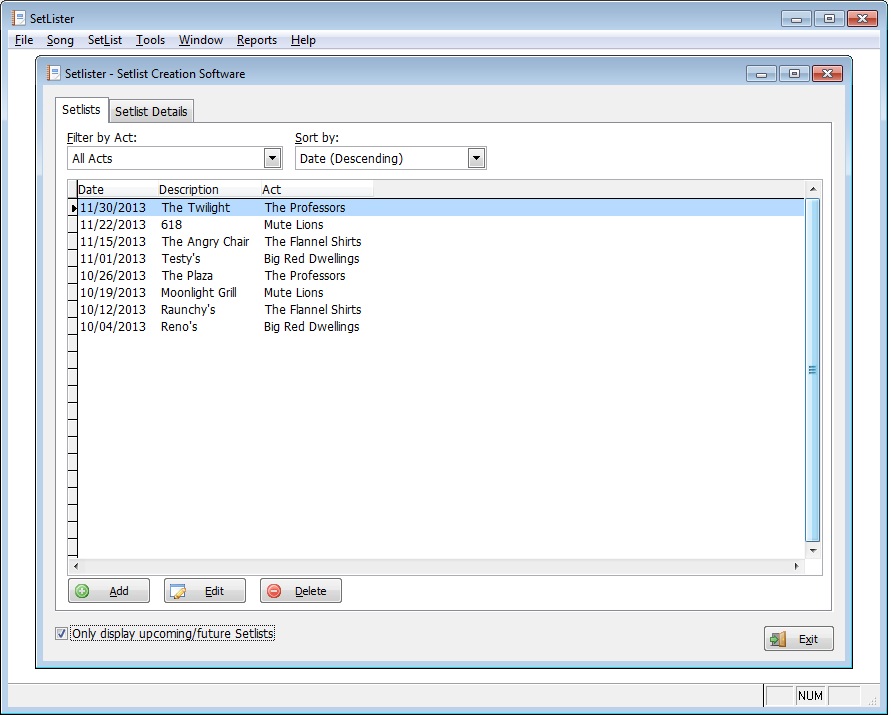Click the Date column header
891x715 pixels.
[x=91, y=189]
